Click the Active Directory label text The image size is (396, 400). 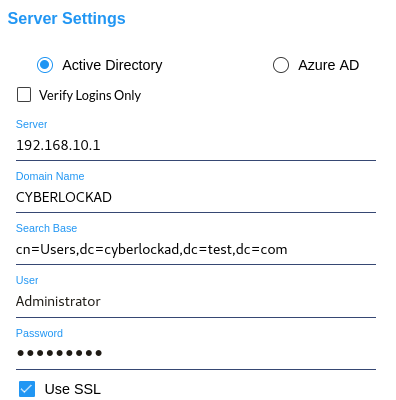click(x=112, y=65)
